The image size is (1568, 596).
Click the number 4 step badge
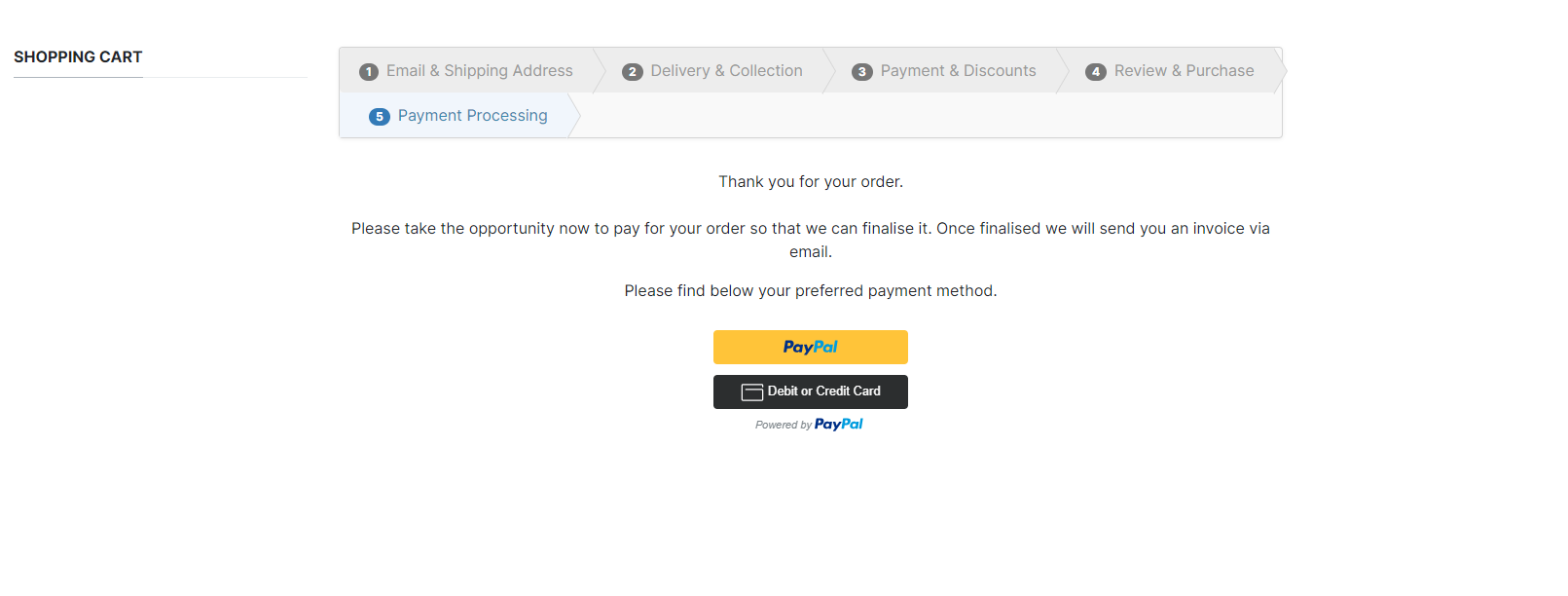click(1096, 72)
